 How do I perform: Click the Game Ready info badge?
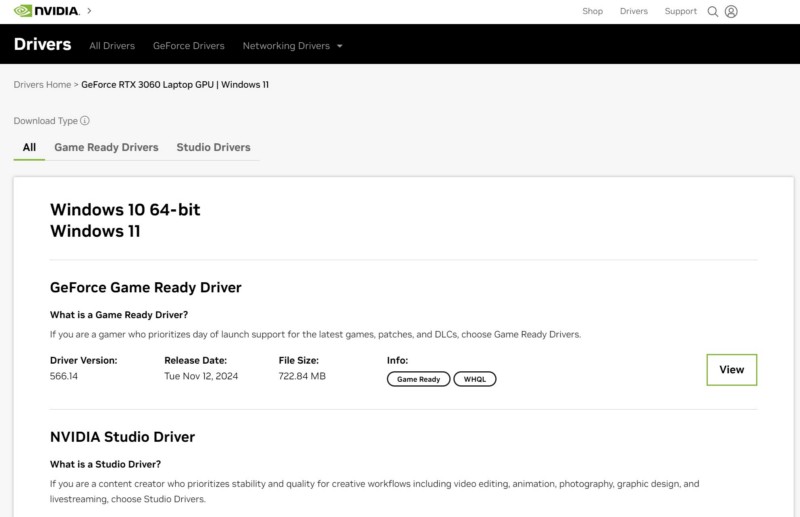click(418, 379)
